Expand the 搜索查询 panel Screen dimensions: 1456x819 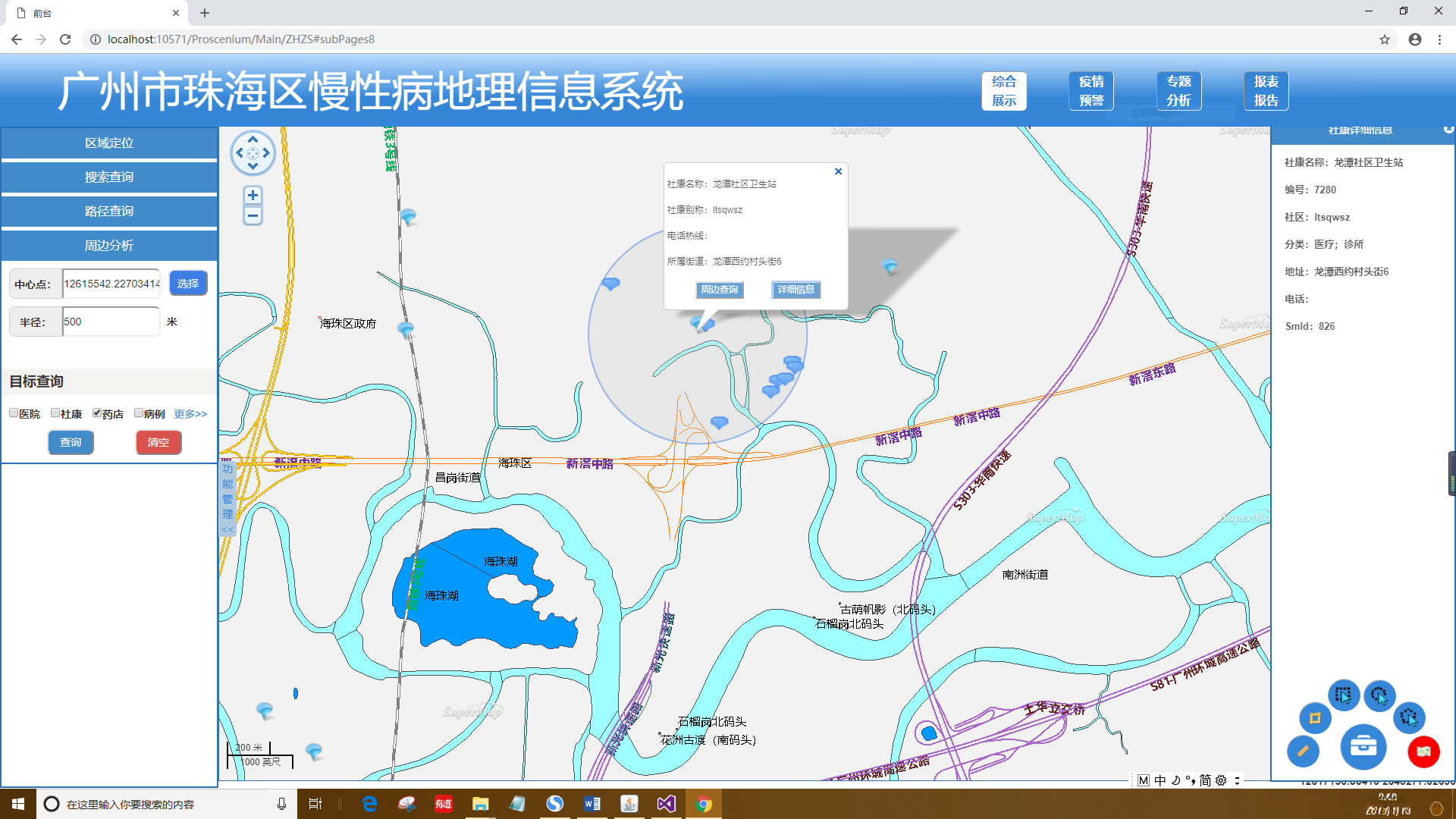click(x=109, y=177)
